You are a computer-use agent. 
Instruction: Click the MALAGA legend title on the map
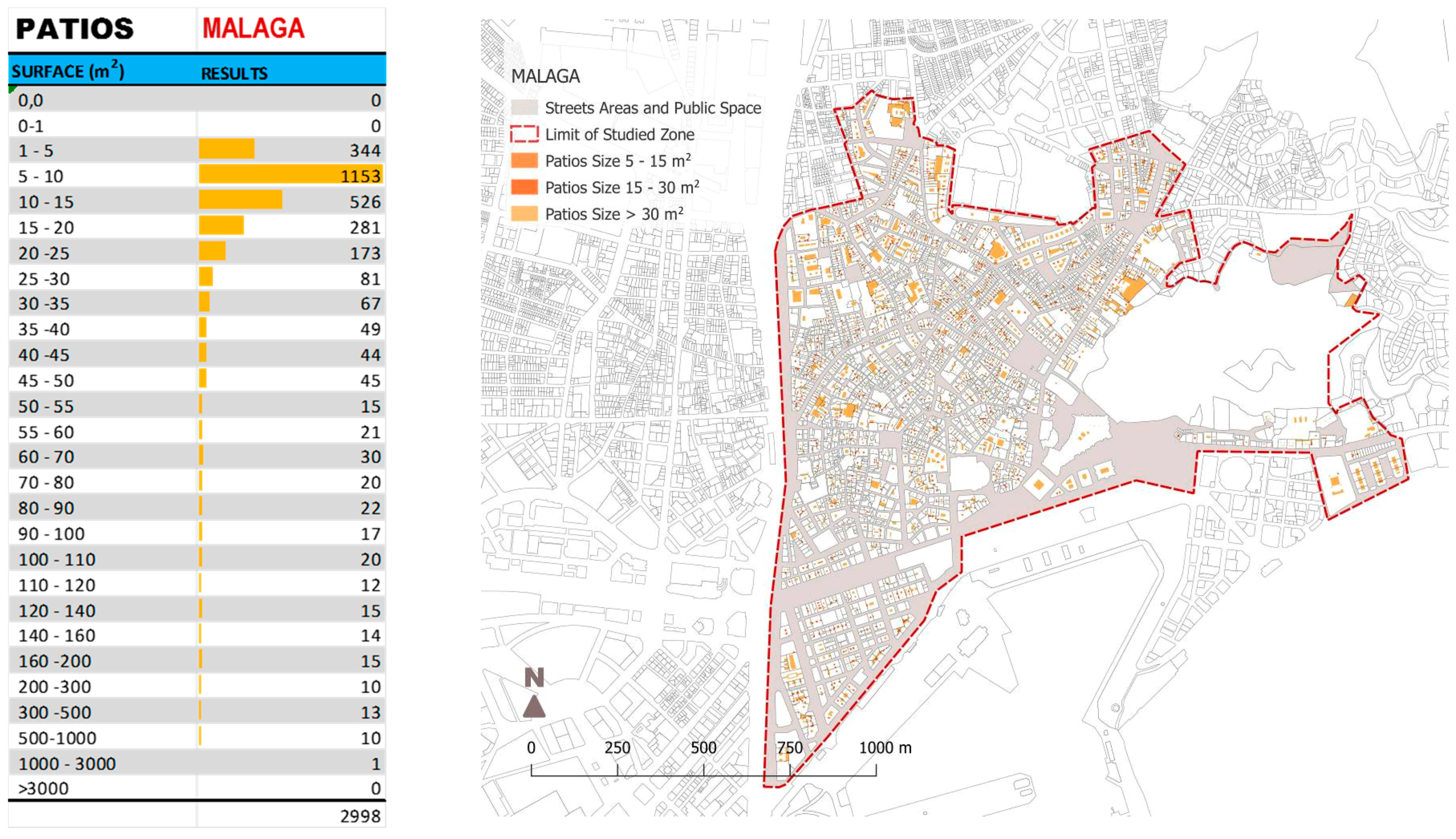pos(545,76)
